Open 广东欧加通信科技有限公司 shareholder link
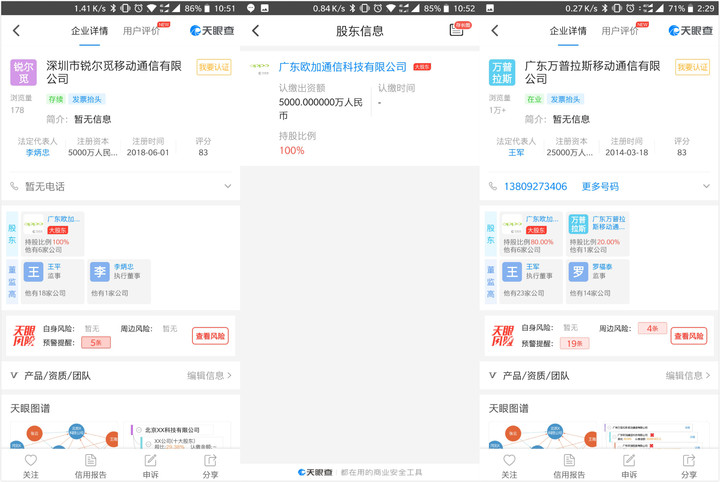This screenshot has width=720, height=482. coord(343,67)
